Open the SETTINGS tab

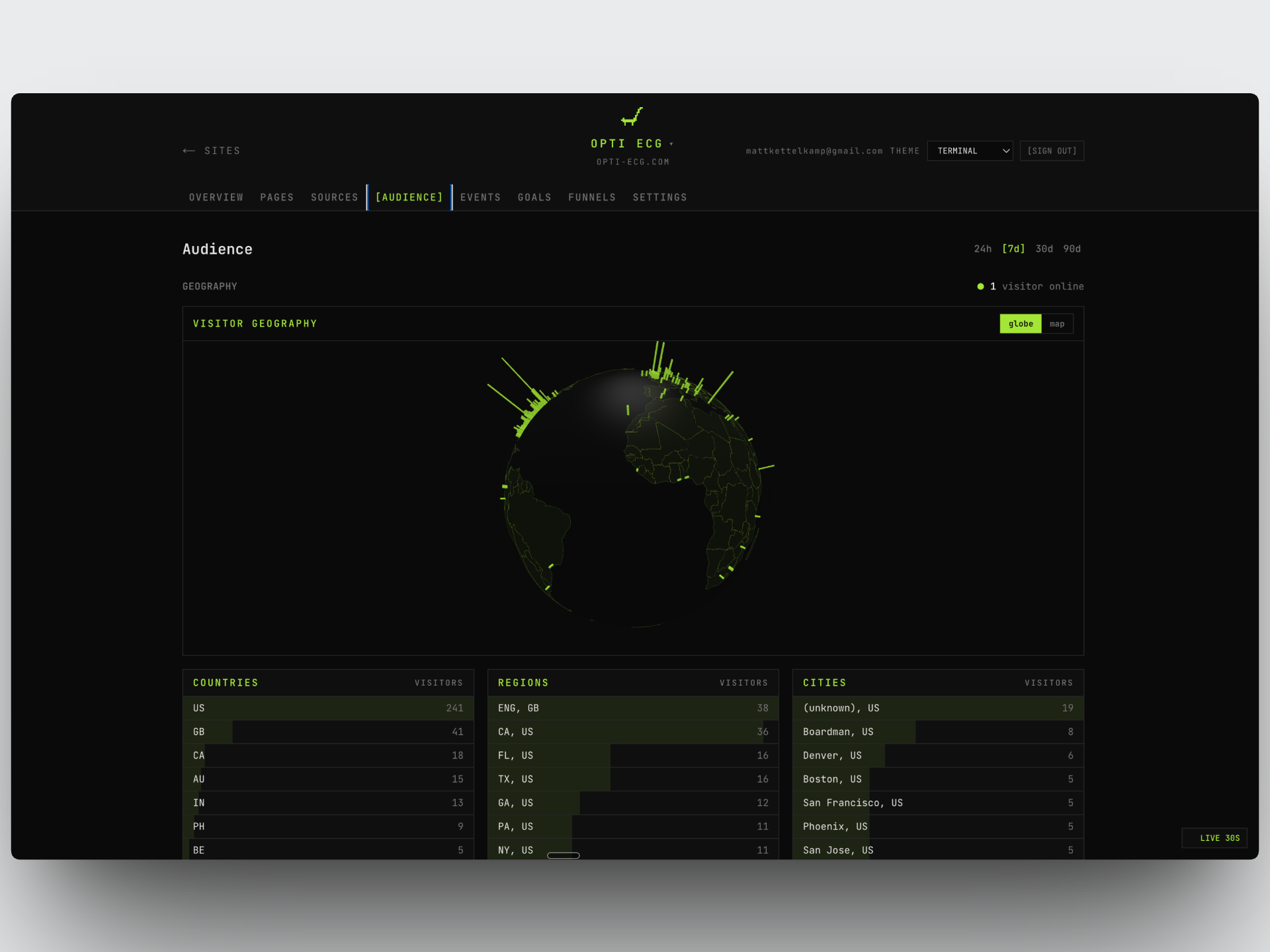tap(660, 197)
